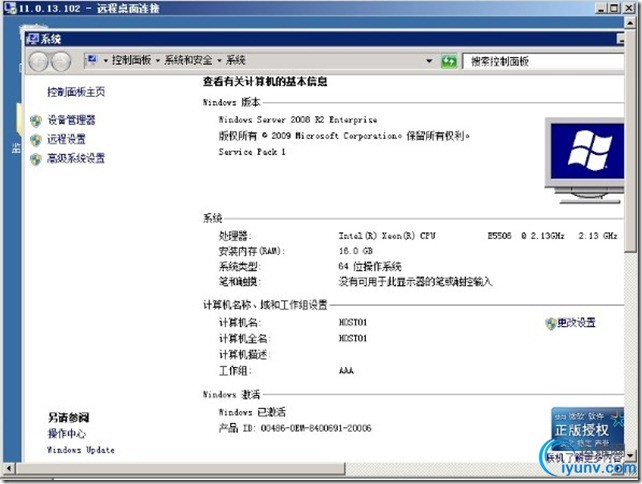Image resolution: width=642 pixels, height=484 pixels.
Task: Select 系统和安全 in the breadcrumb path
Action: [x=188, y=60]
